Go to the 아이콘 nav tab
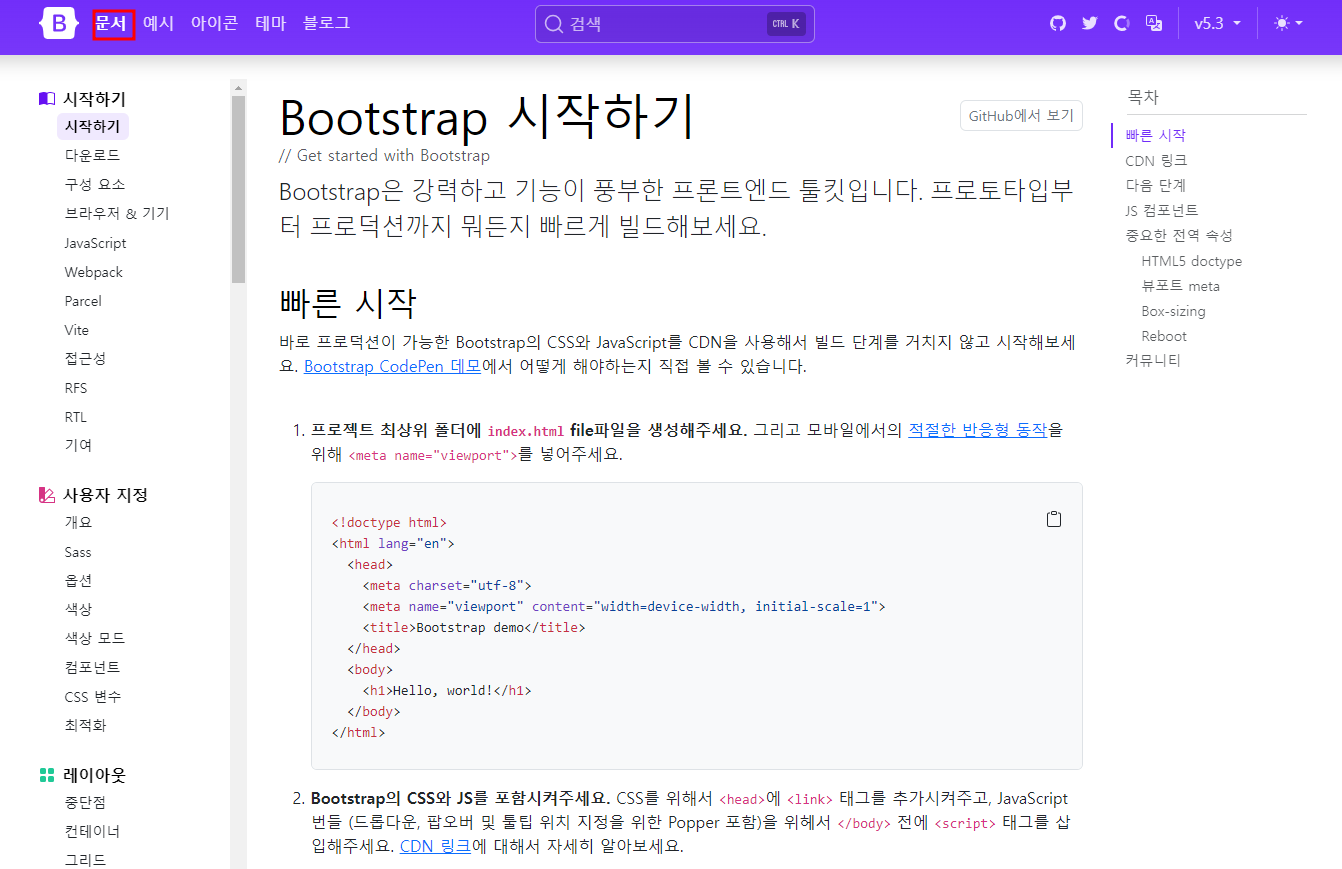 pos(214,23)
